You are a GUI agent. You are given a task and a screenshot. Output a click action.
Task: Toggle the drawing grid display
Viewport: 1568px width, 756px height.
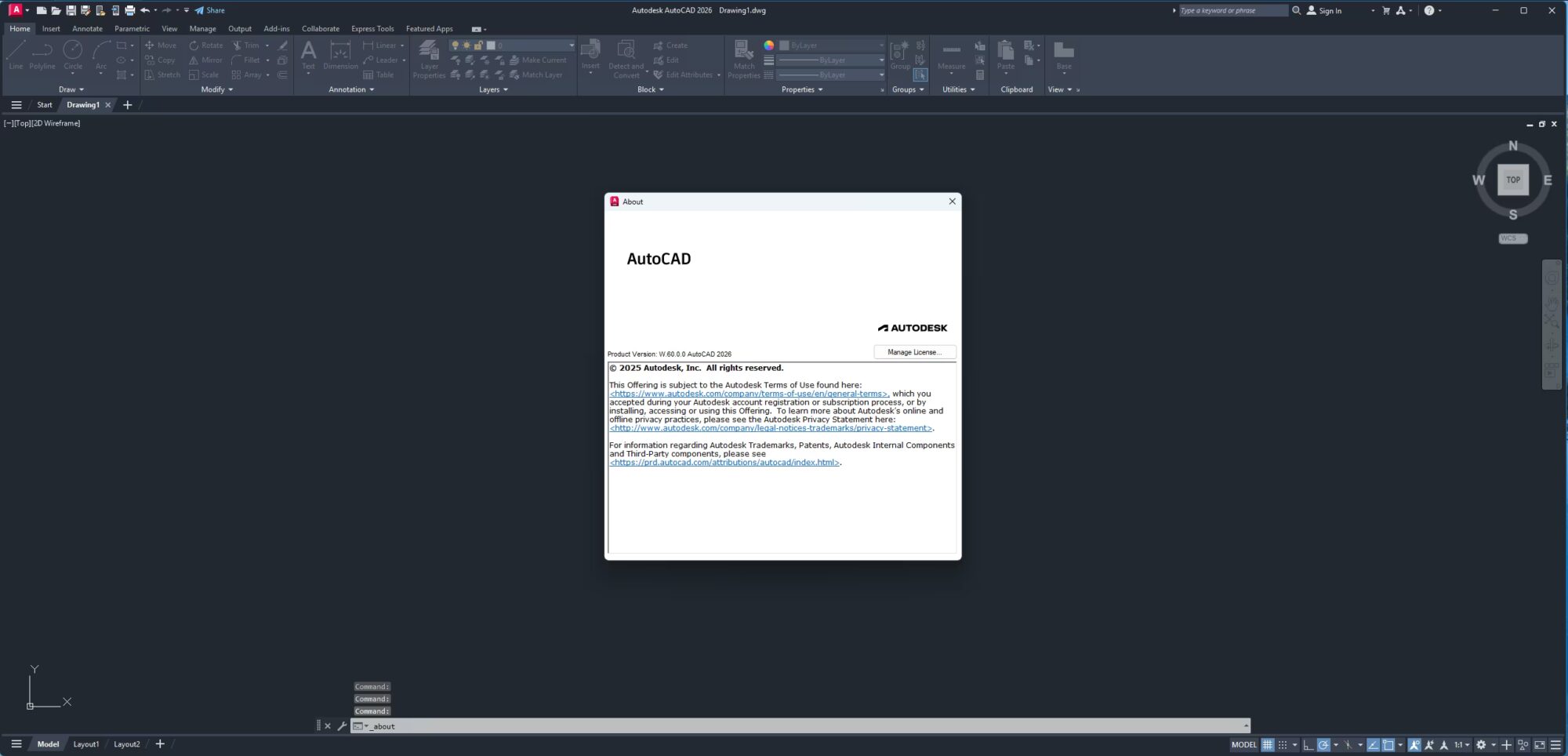(1267, 745)
